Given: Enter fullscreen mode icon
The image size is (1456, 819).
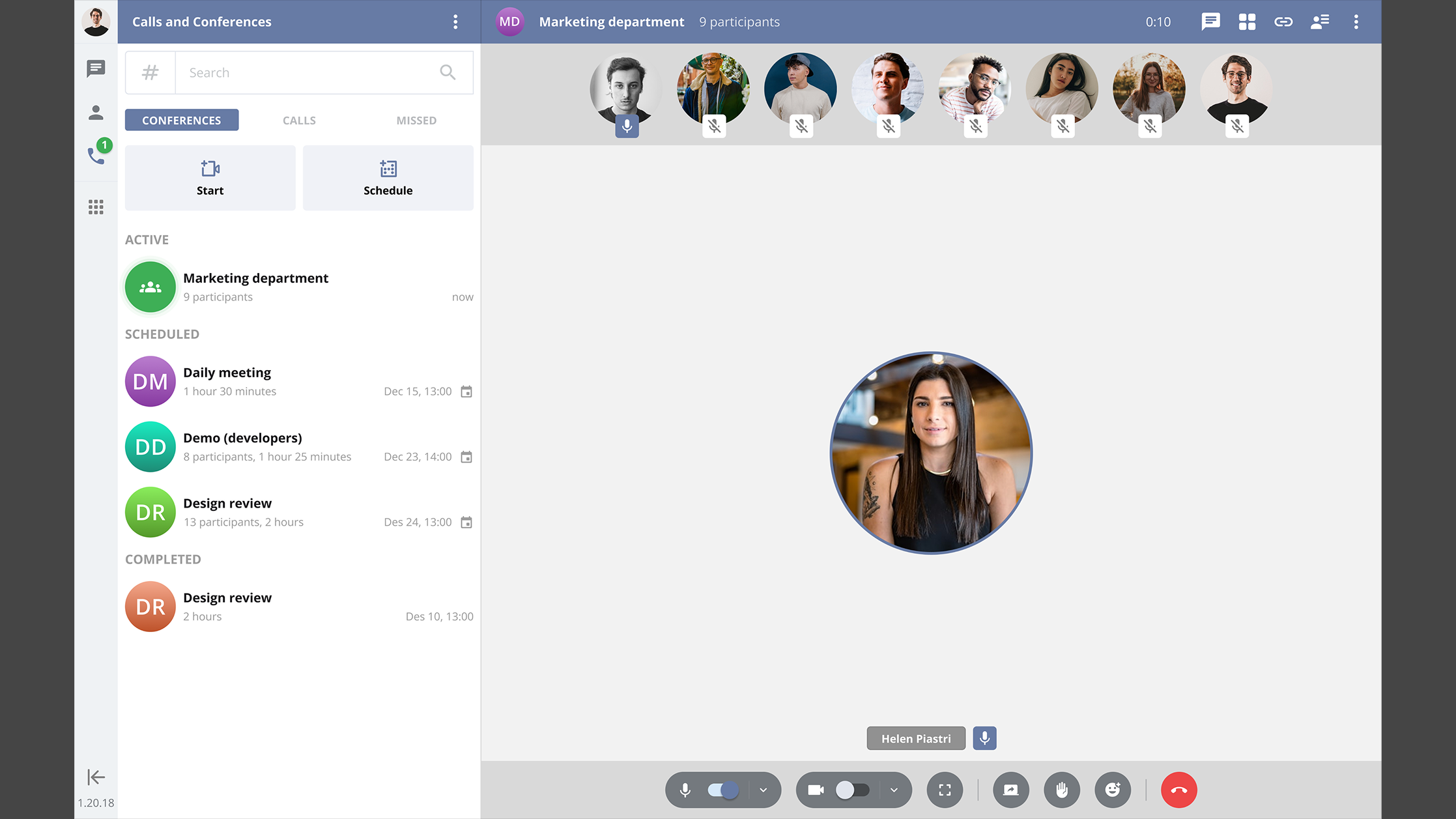Looking at the screenshot, I should [945, 790].
